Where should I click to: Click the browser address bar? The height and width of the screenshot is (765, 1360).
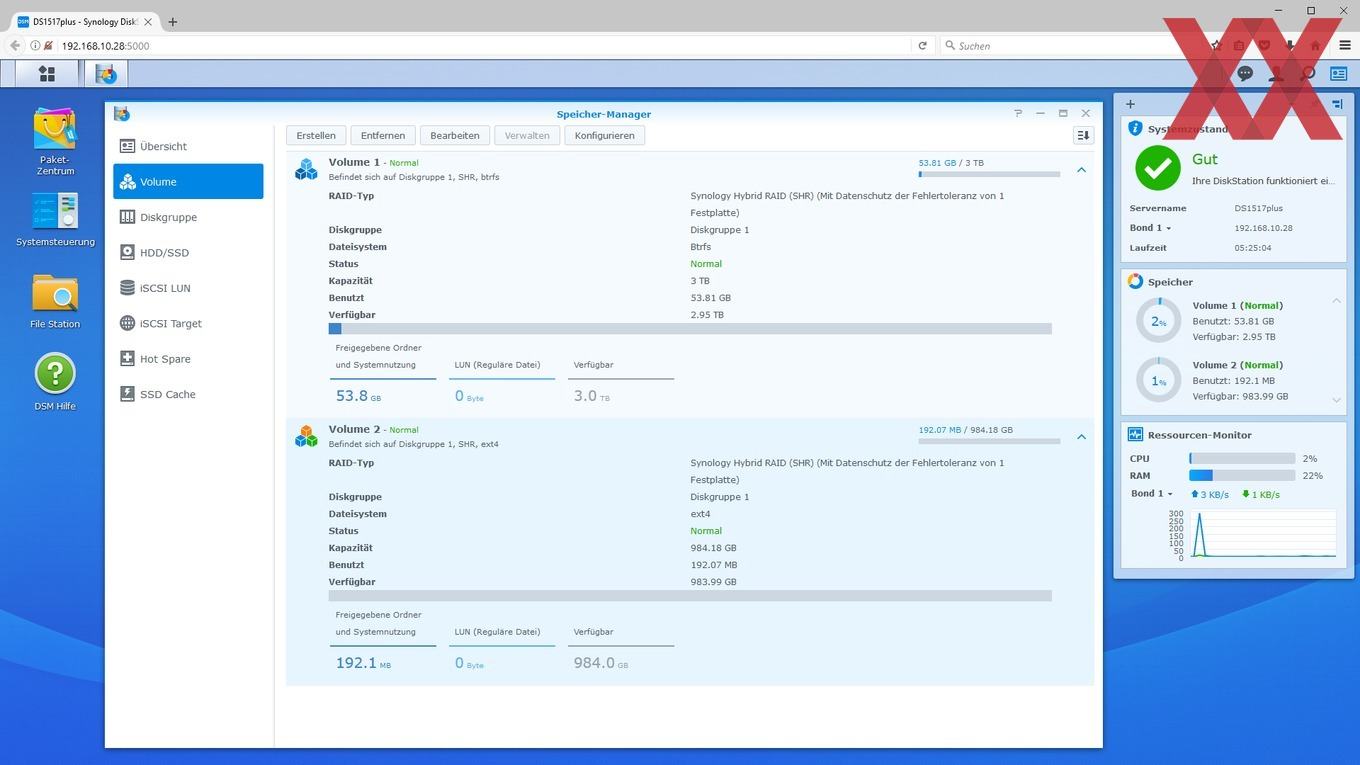[x=485, y=45]
